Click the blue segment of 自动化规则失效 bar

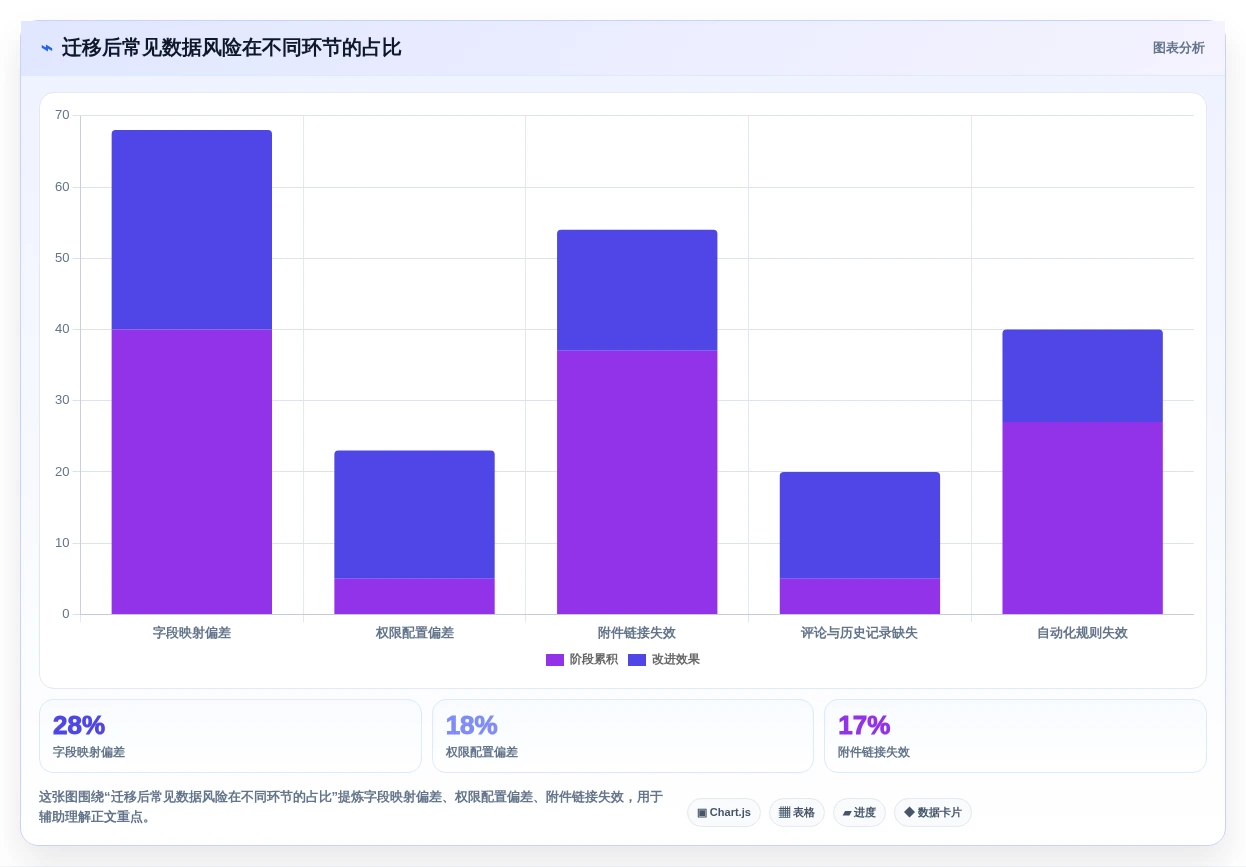tap(1082, 376)
